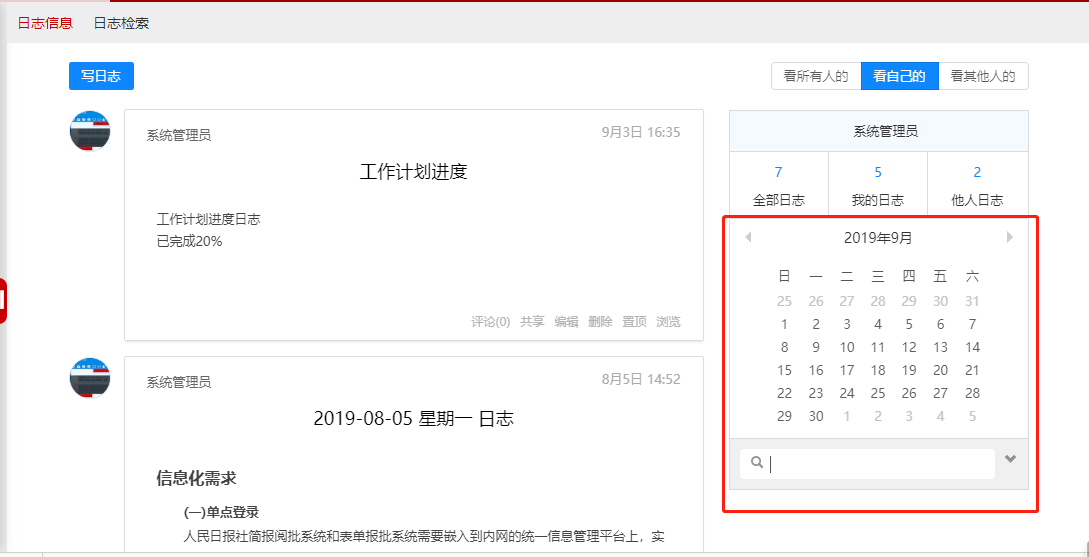The height and width of the screenshot is (557, 1089).
Task: Select 看自己的 view option
Action: 899,76
